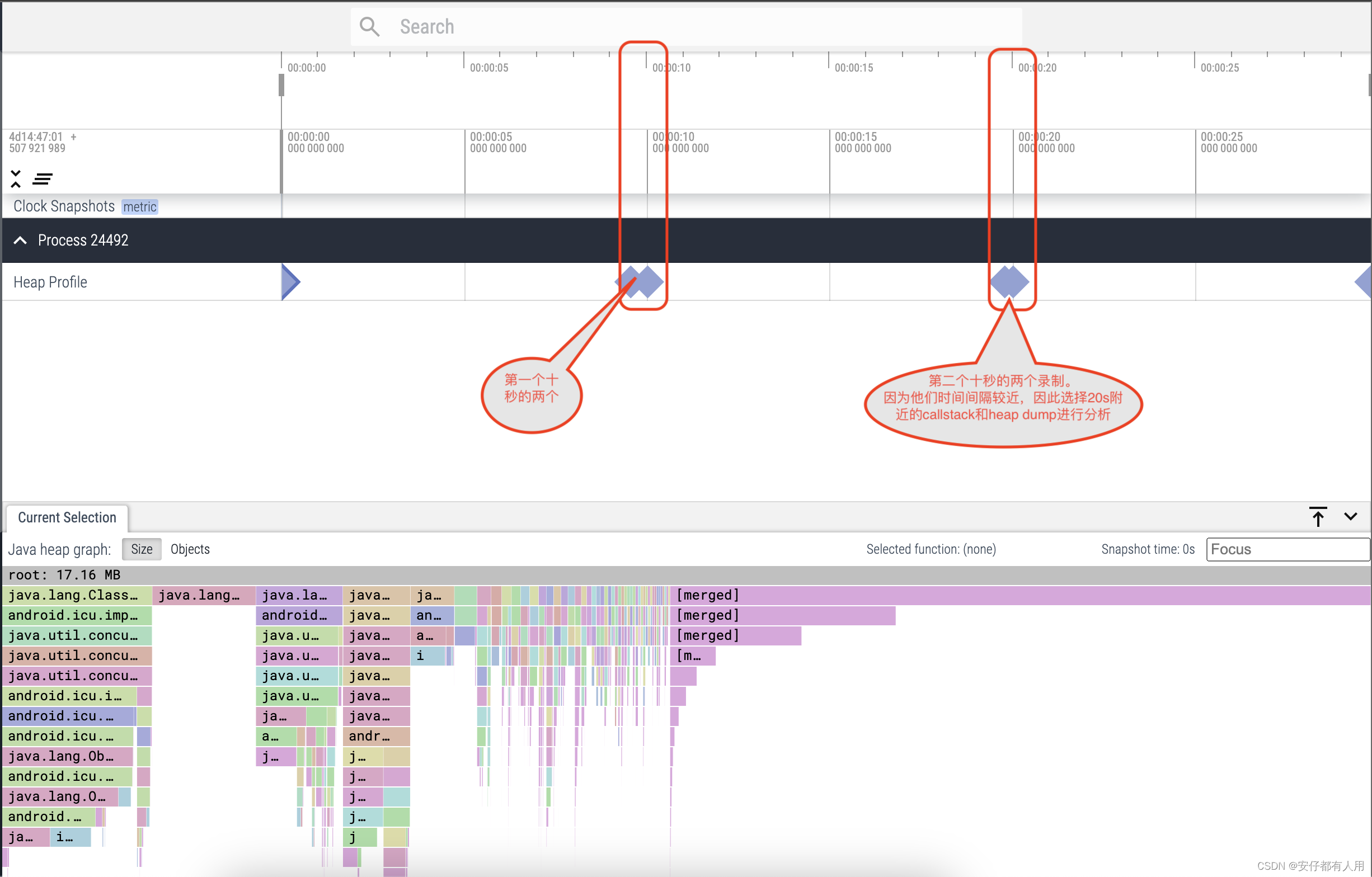Select the android.icu.imp… node

77,616
